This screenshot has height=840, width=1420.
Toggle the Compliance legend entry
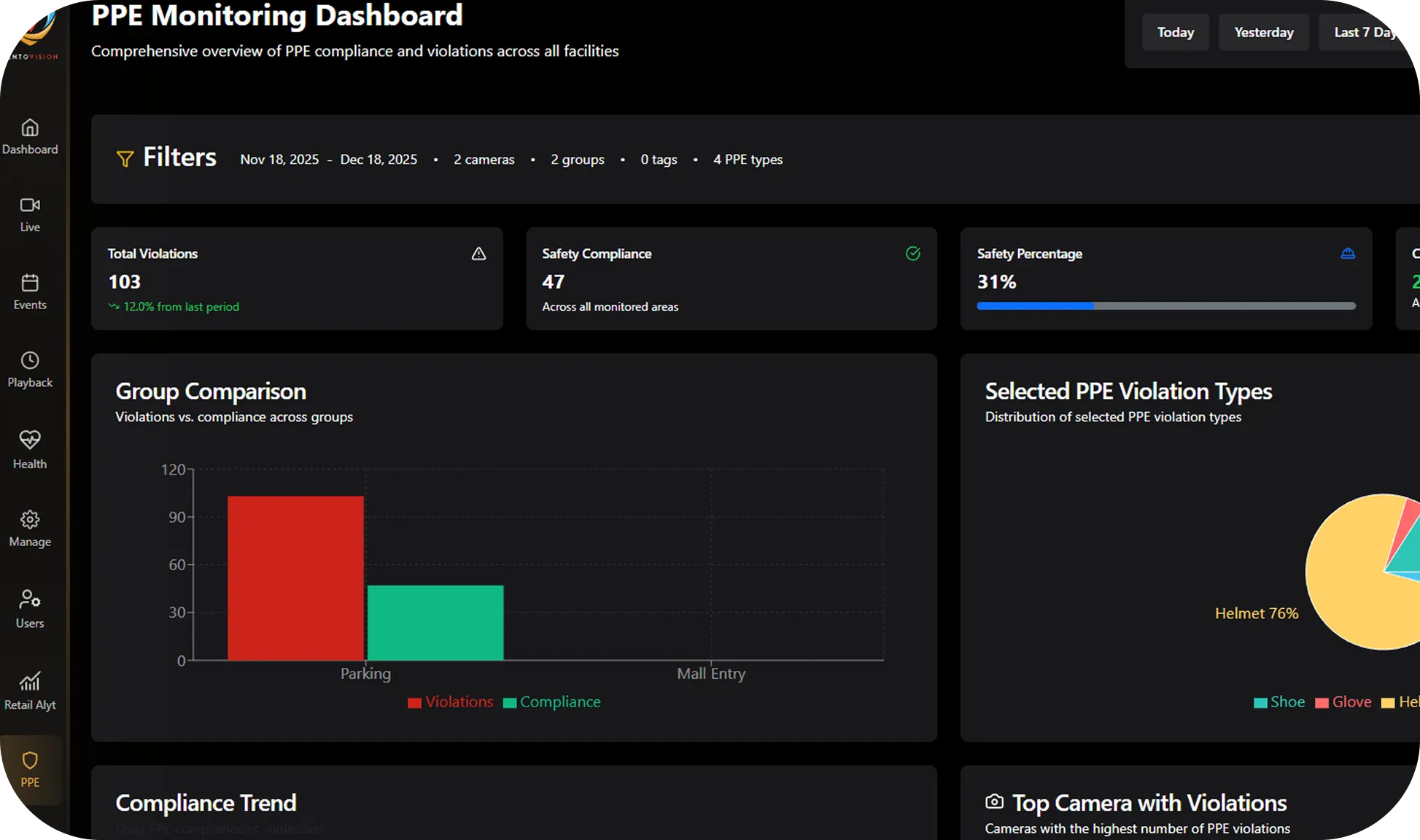tap(552, 701)
